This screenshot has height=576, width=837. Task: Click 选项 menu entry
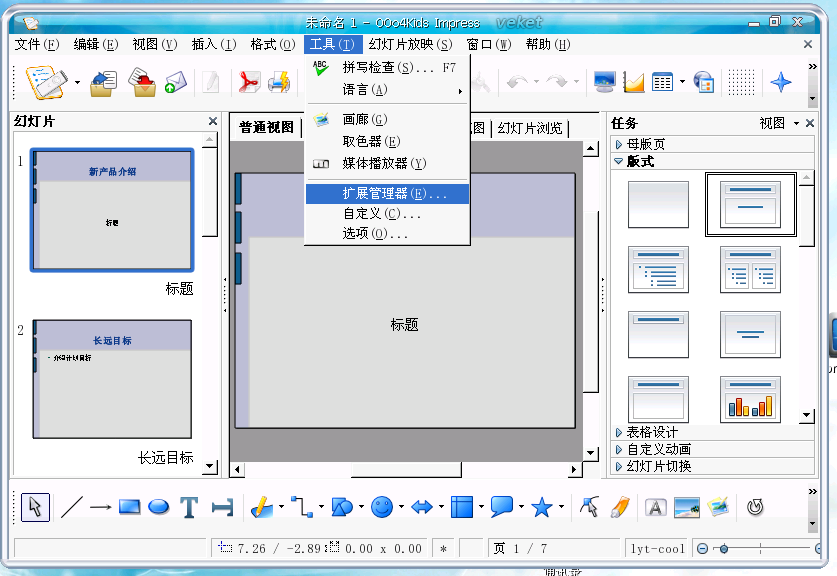click(387, 234)
